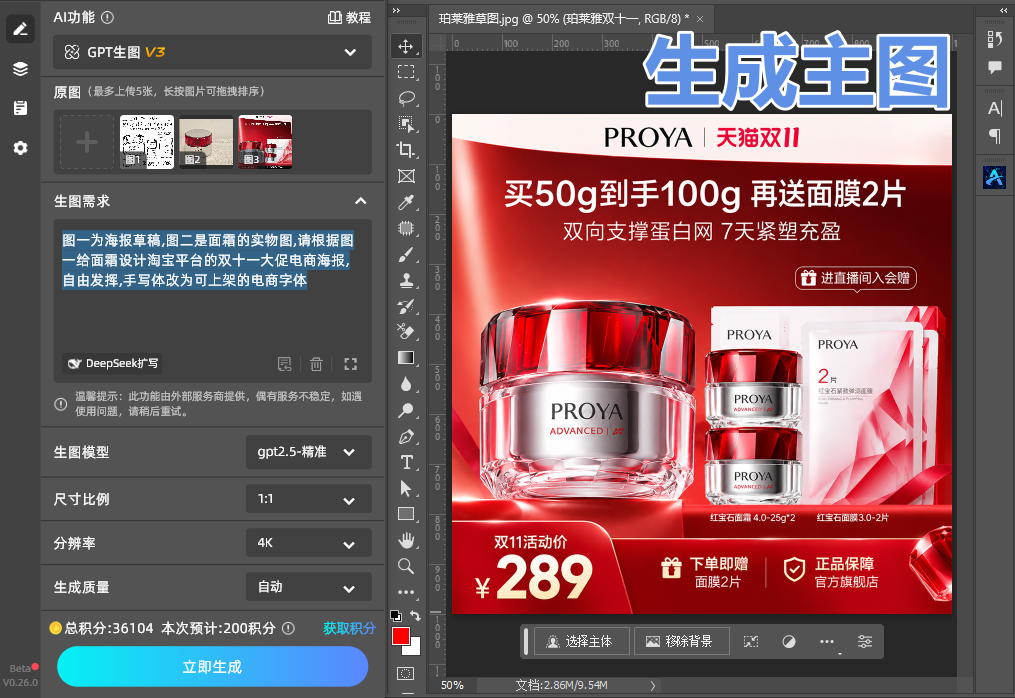Open the Edit Toolbar three-dots menu

click(x=406, y=592)
